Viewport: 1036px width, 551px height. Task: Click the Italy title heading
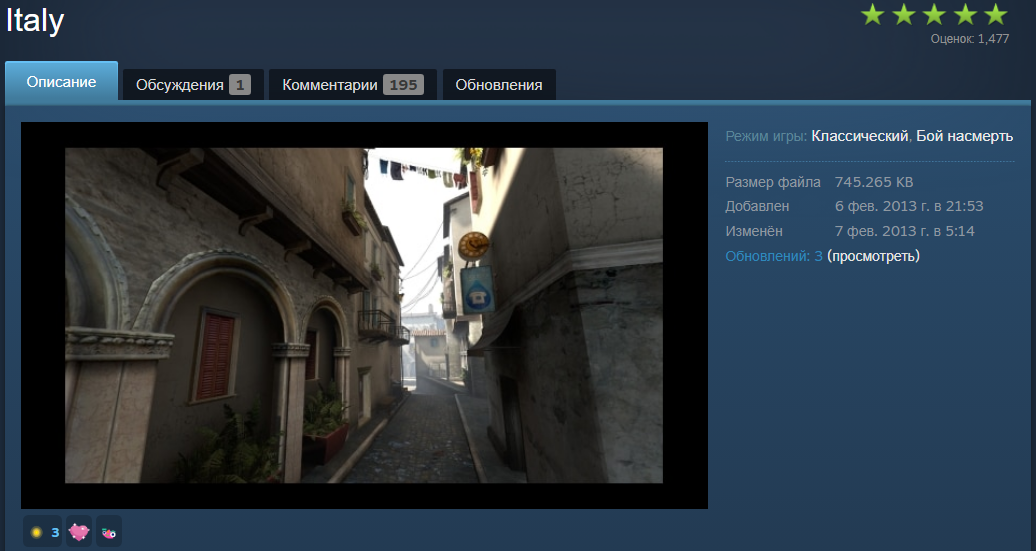pos(34,20)
